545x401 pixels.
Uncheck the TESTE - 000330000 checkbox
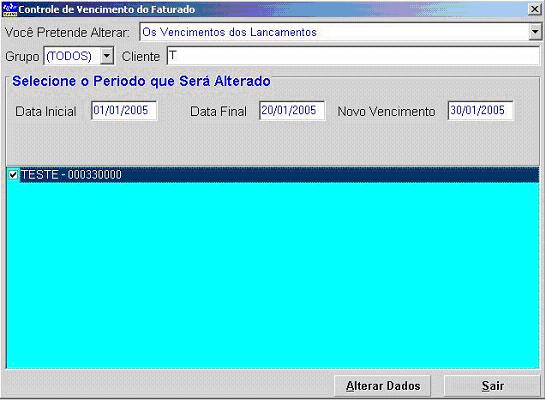point(13,175)
